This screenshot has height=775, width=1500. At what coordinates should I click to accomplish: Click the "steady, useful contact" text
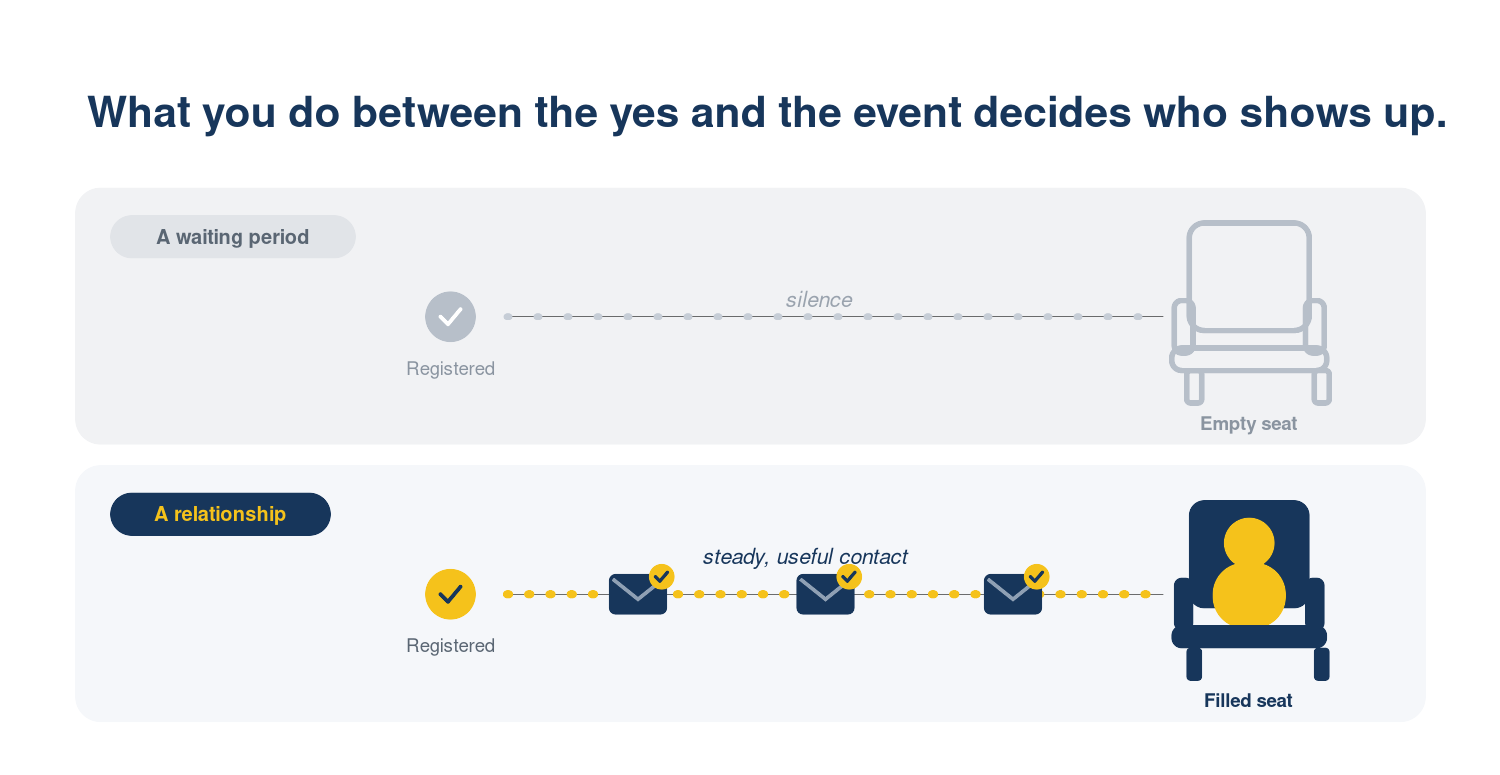(x=805, y=557)
